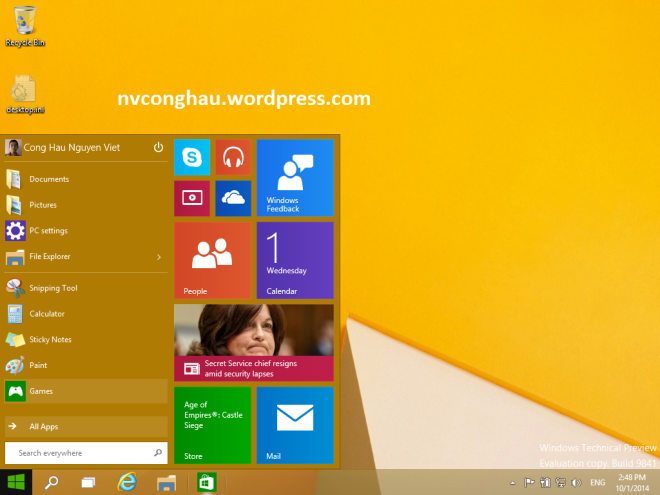Click the volume speaker icon

click(576, 482)
